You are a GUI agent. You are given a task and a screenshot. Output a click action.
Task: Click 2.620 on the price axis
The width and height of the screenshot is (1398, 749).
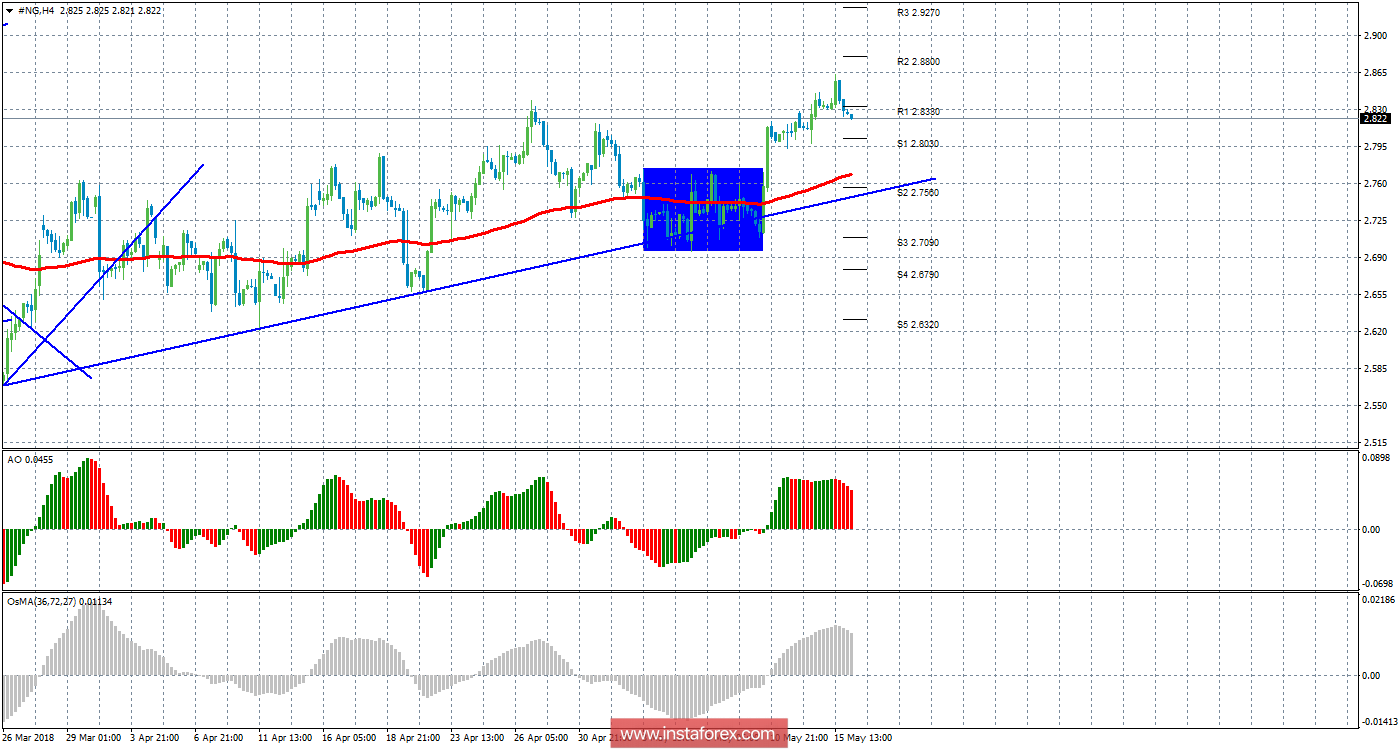[x=1376, y=332]
